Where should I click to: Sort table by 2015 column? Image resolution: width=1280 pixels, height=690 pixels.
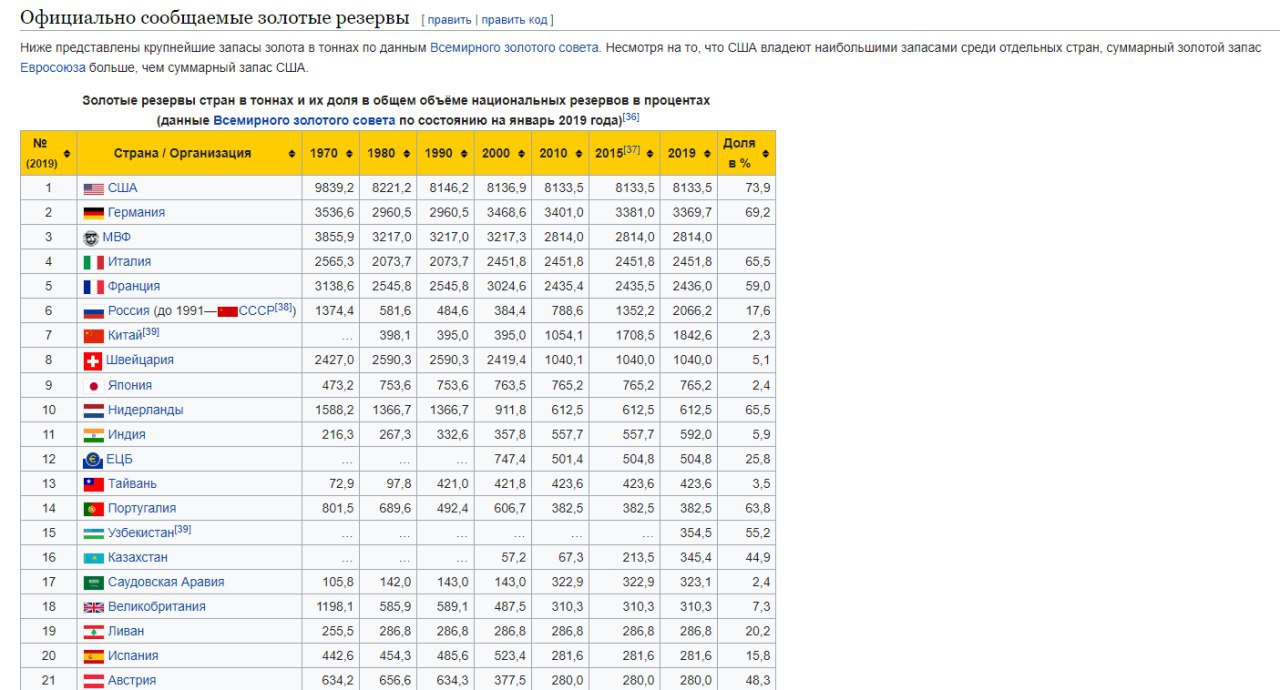click(x=648, y=153)
